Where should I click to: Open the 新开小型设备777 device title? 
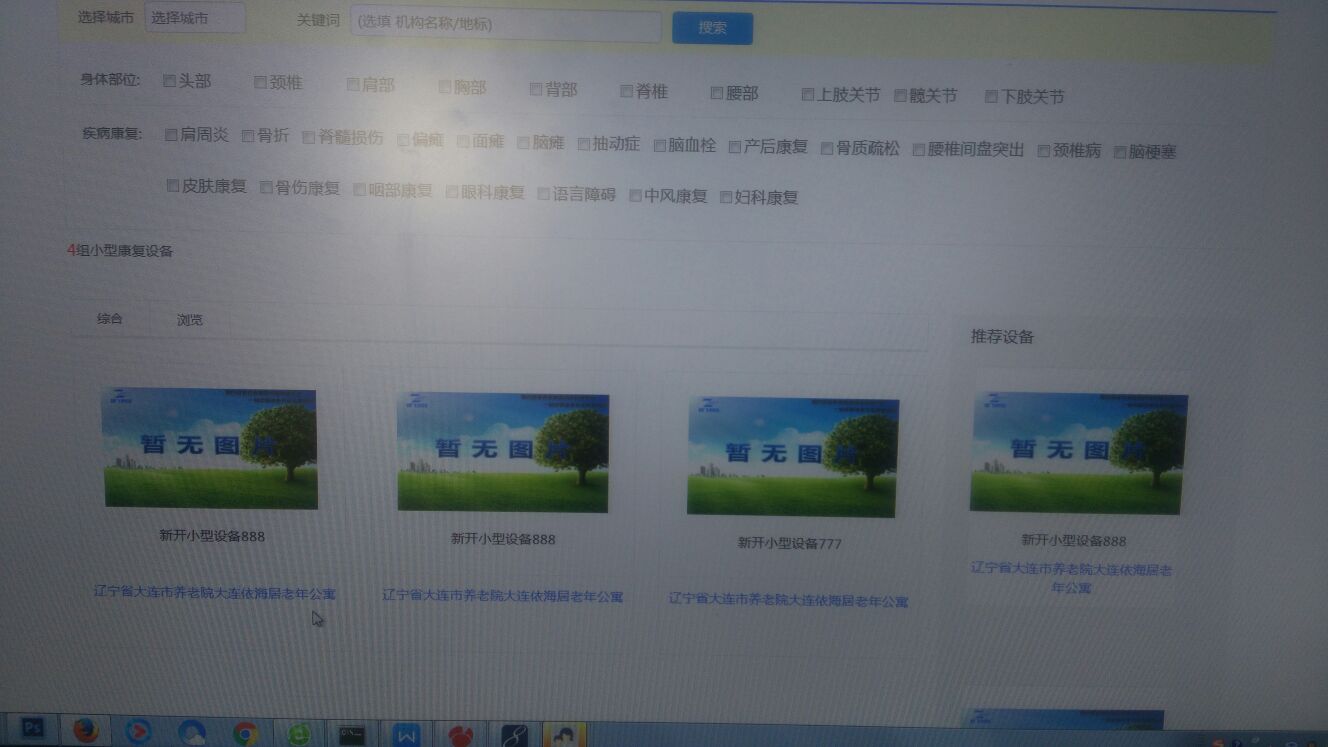[x=789, y=543]
